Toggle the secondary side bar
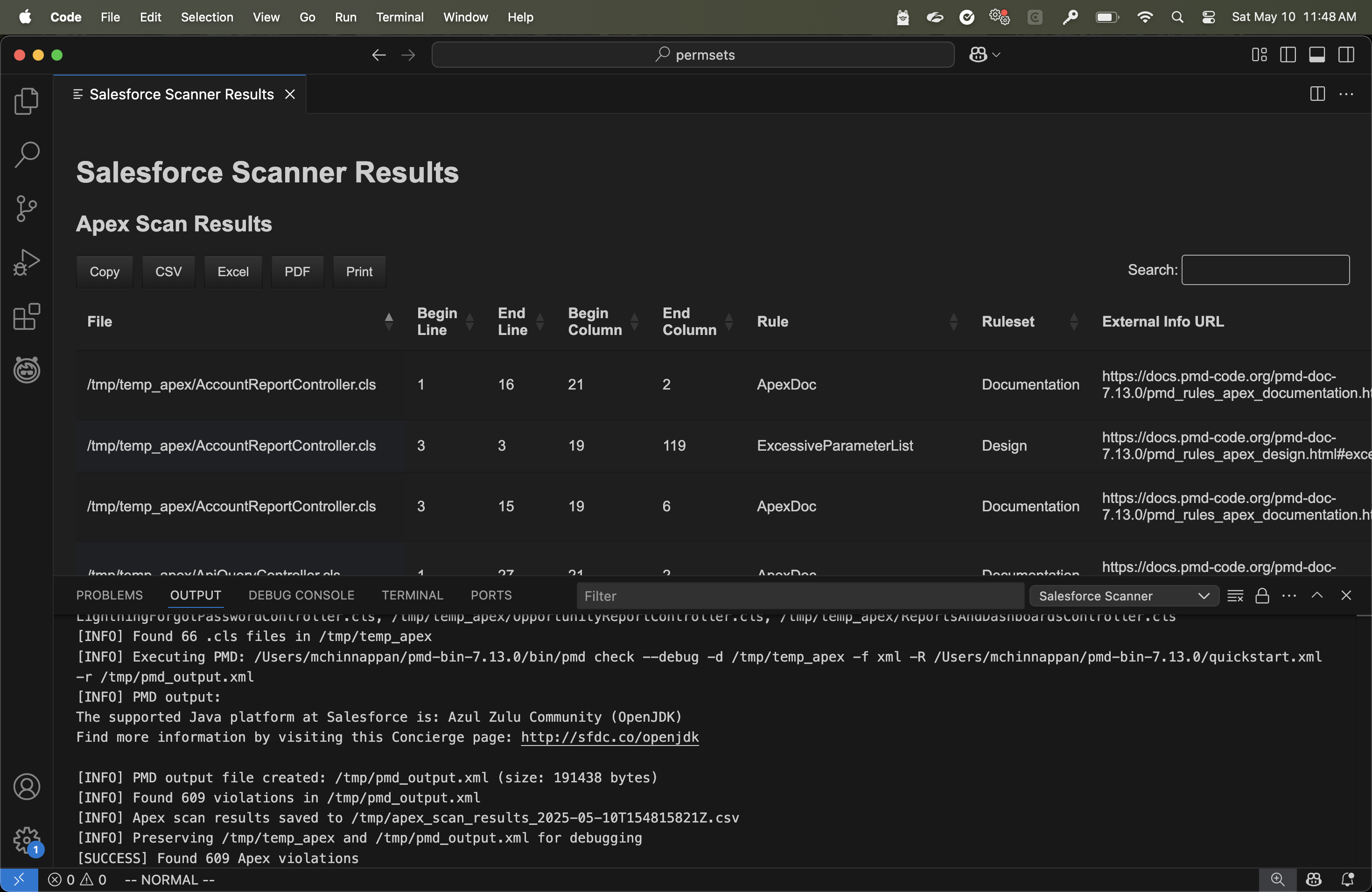This screenshot has width=1372, height=892. [x=1346, y=55]
